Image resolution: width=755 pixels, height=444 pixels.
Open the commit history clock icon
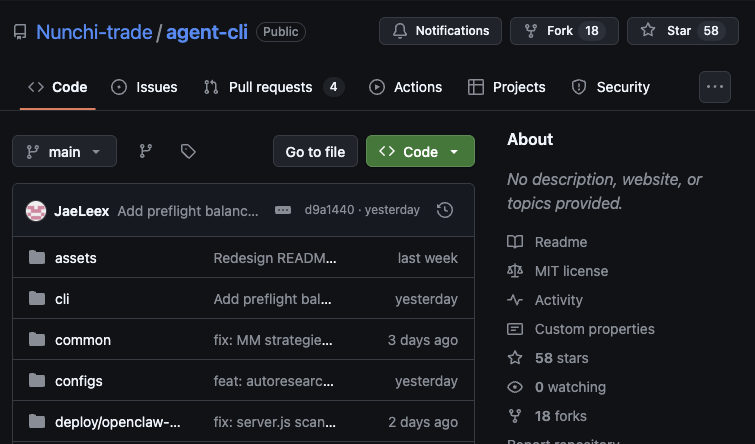pyautogui.click(x=445, y=210)
